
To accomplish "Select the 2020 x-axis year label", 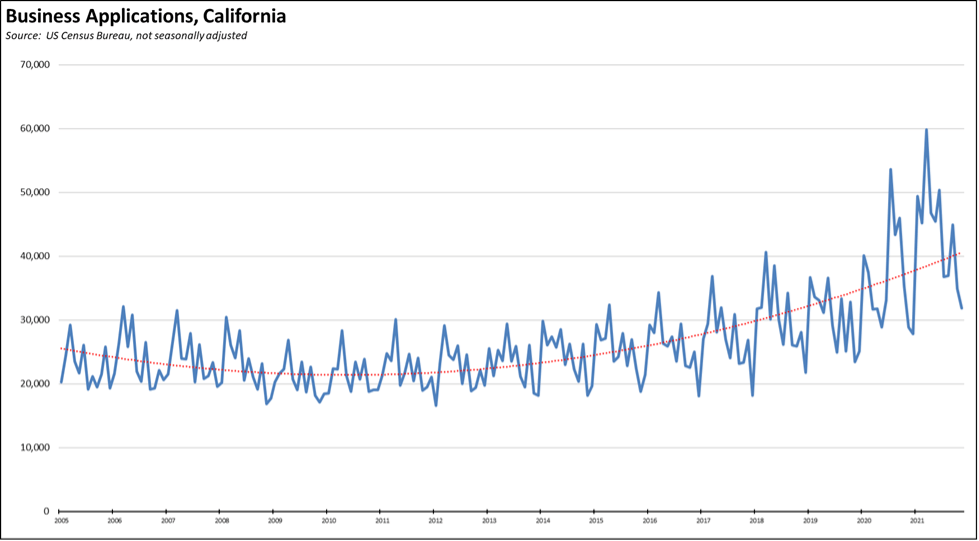I will point(863,521).
